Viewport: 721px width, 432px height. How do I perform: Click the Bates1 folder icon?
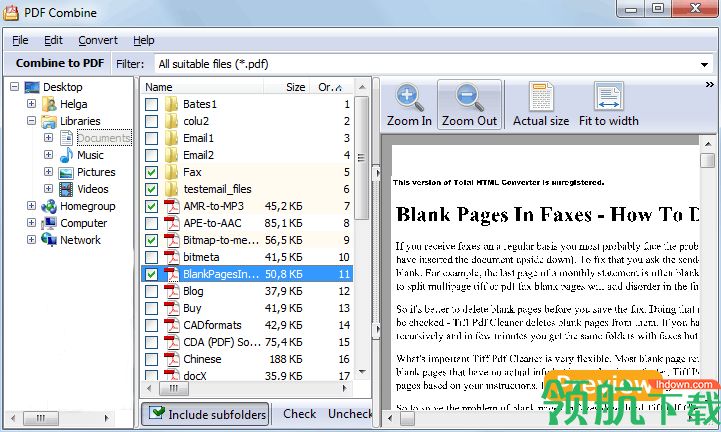[172, 104]
